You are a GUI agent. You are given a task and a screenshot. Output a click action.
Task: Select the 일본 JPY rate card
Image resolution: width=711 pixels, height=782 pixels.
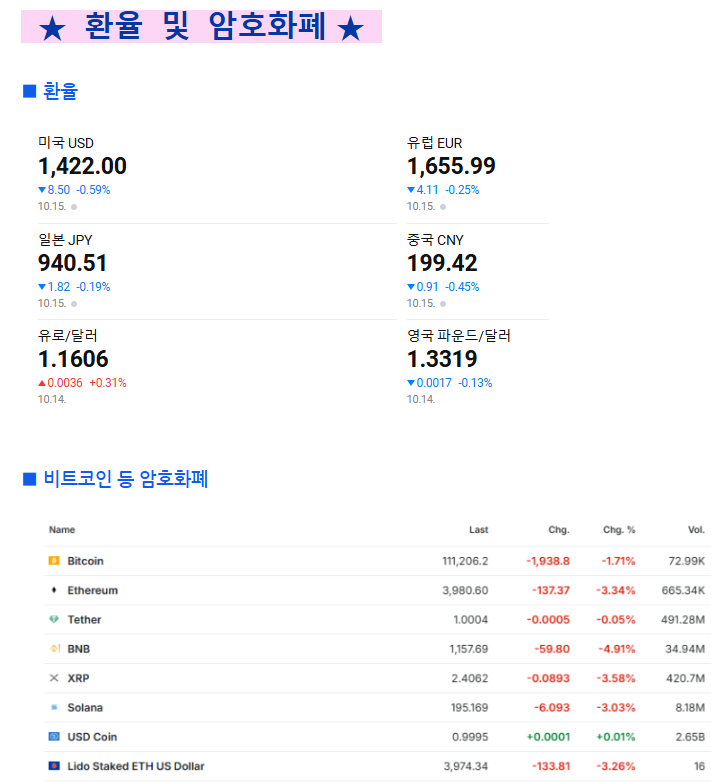pyautogui.click(x=73, y=263)
